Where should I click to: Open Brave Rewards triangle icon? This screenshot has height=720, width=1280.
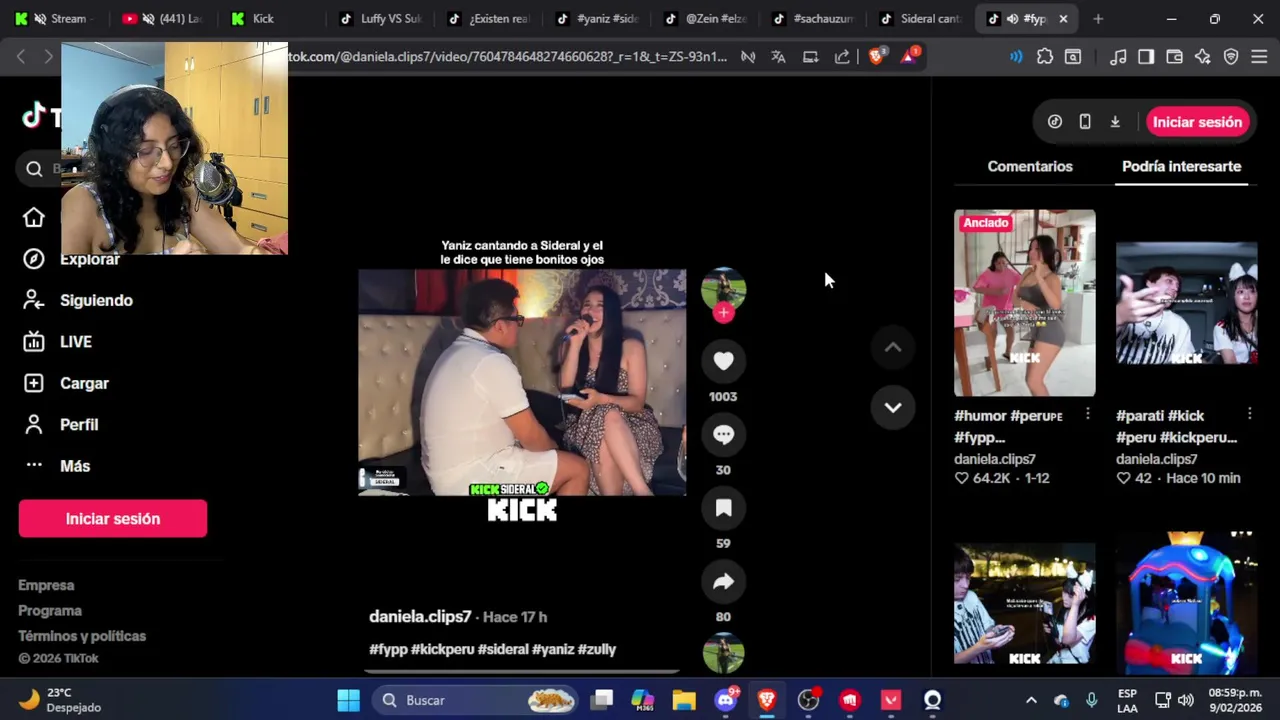click(x=908, y=57)
